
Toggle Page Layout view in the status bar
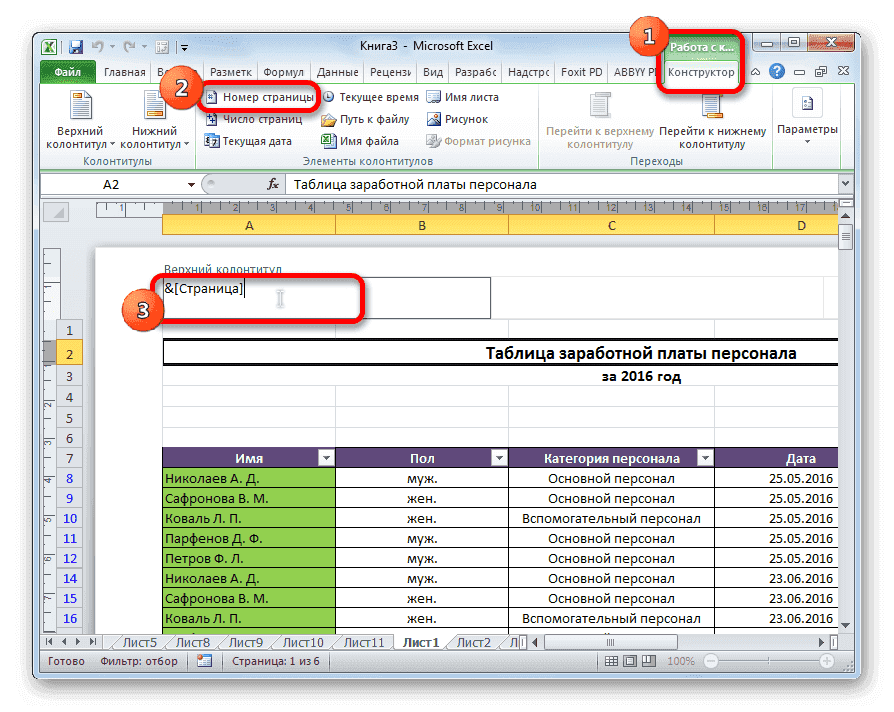pyautogui.click(x=629, y=661)
